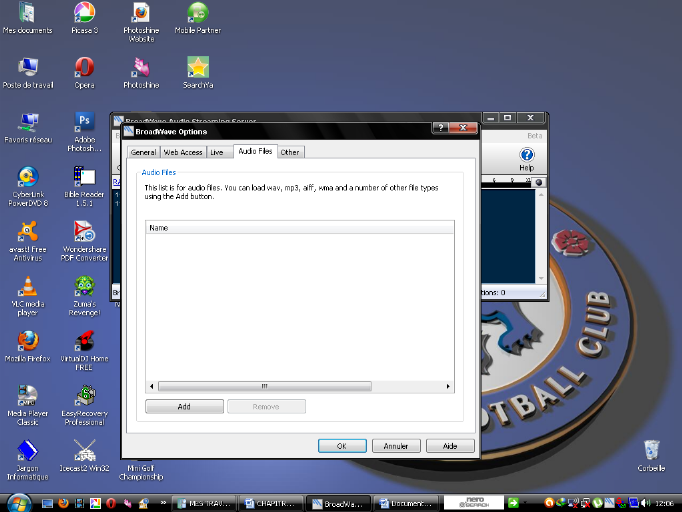
Task: Click the Help icon in BroadWave window
Action: [527, 156]
